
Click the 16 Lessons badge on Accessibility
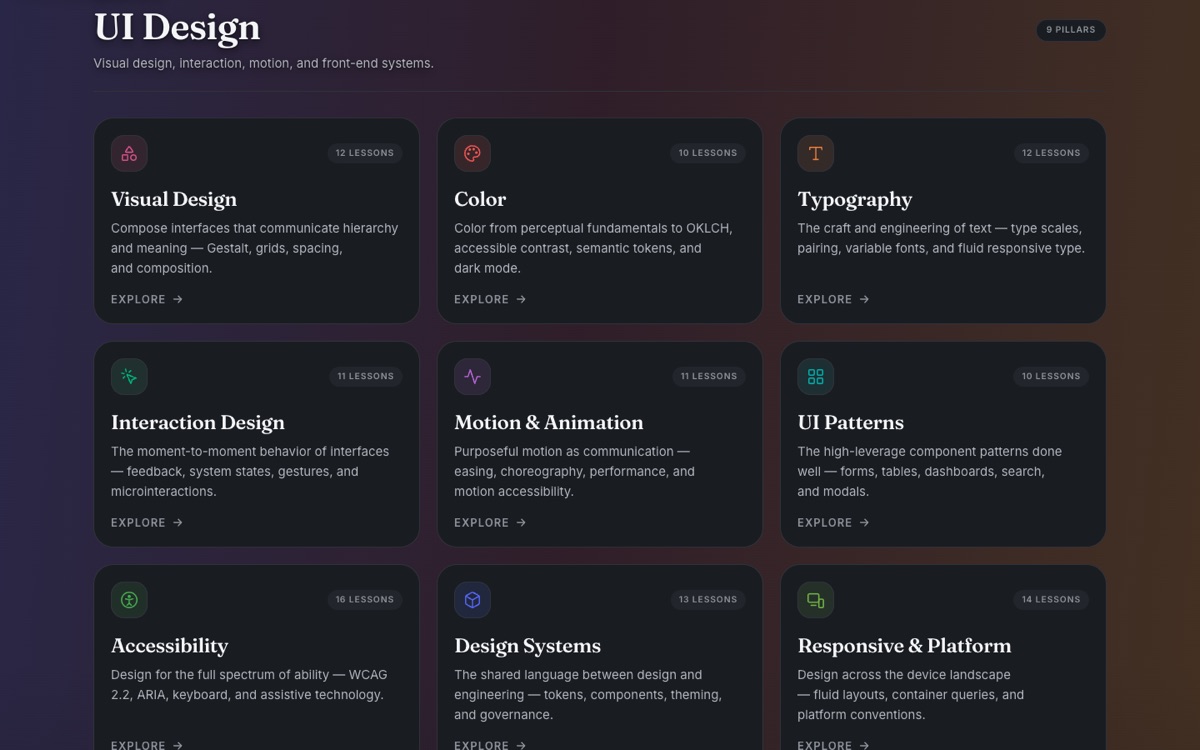coord(365,600)
